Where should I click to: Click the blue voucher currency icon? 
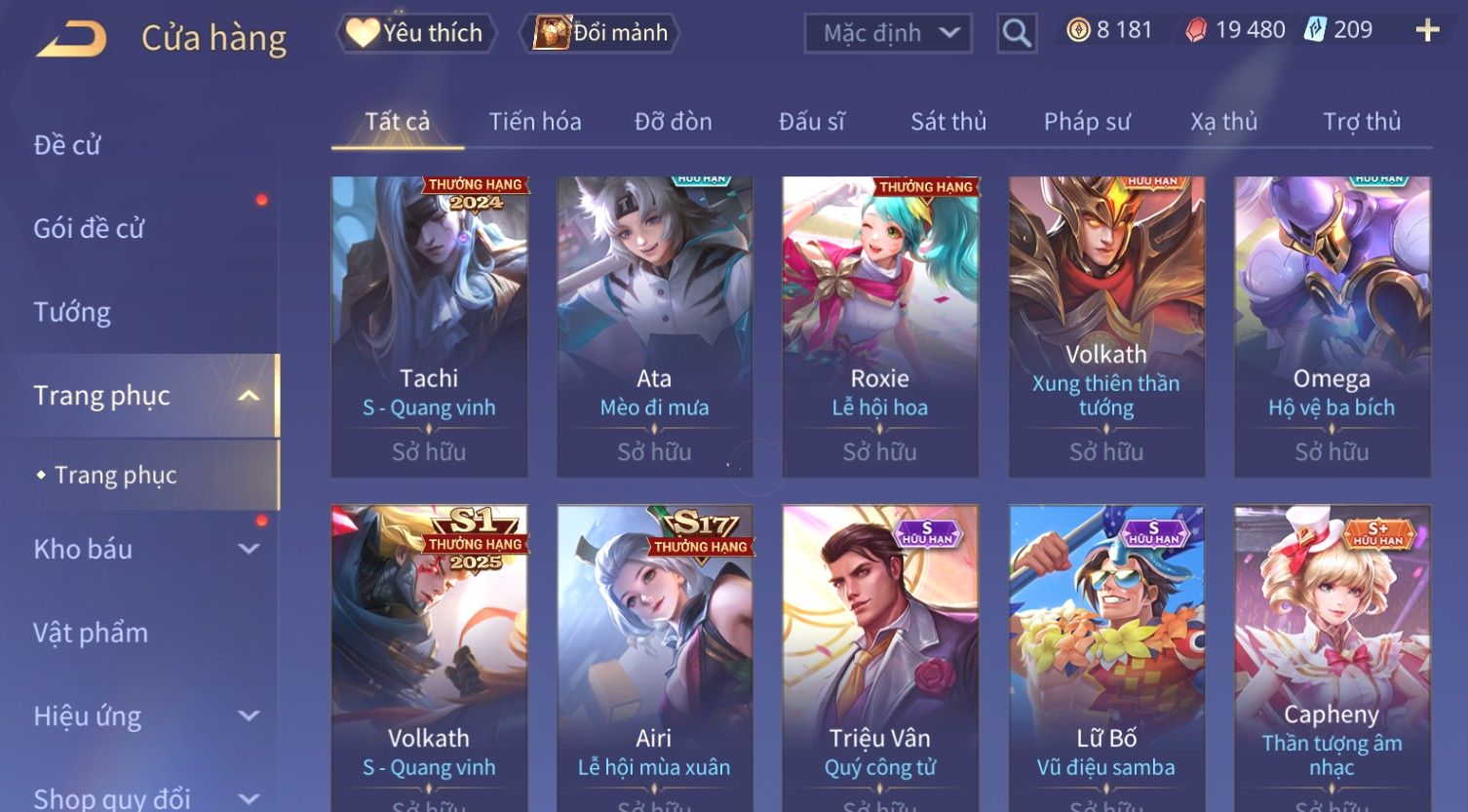click(1315, 30)
